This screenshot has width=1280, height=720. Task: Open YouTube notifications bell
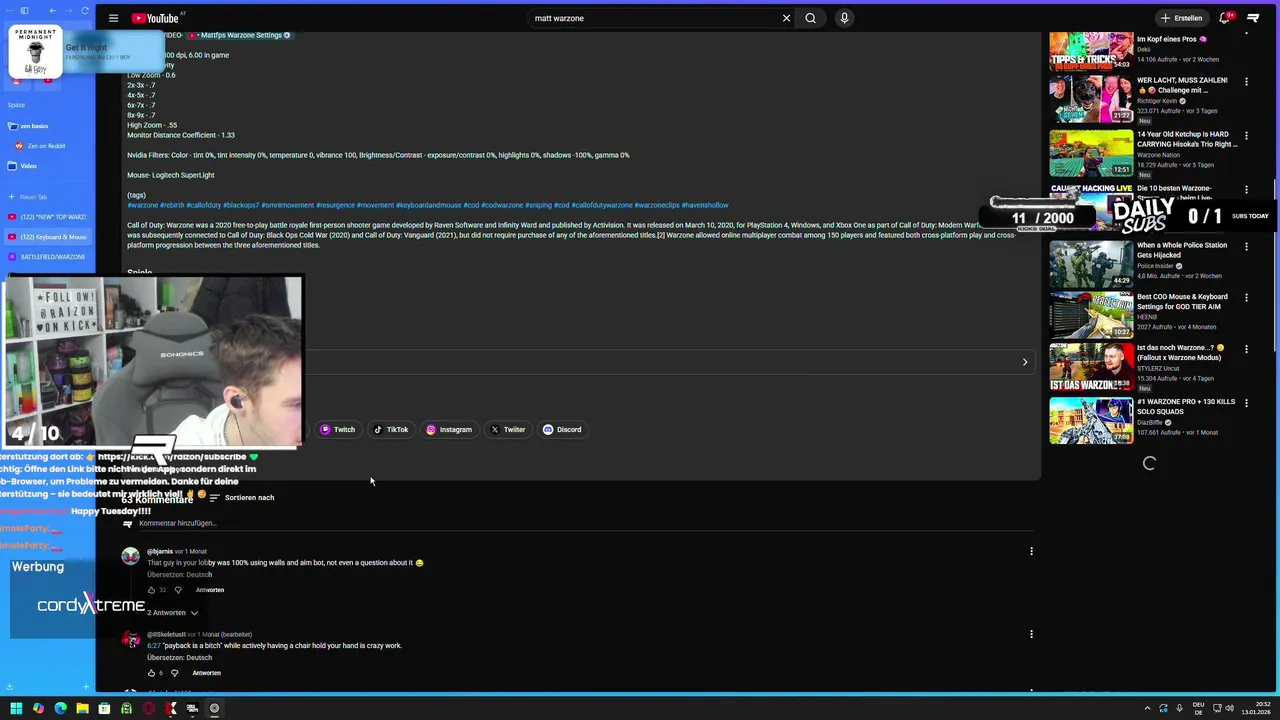(1224, 18)
